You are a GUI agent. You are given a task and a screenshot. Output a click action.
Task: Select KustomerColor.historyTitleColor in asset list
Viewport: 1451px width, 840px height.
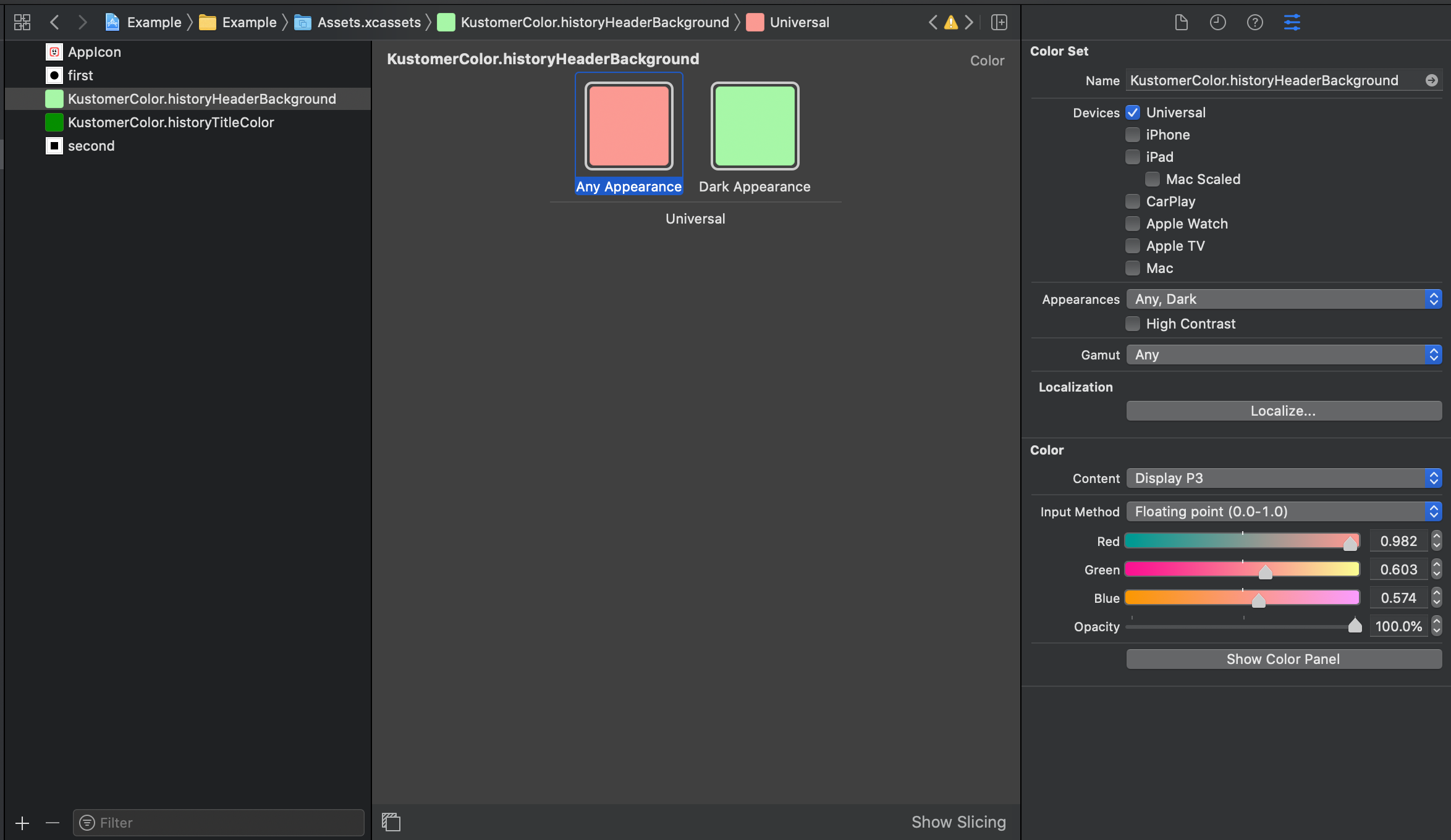coord(171,122)
